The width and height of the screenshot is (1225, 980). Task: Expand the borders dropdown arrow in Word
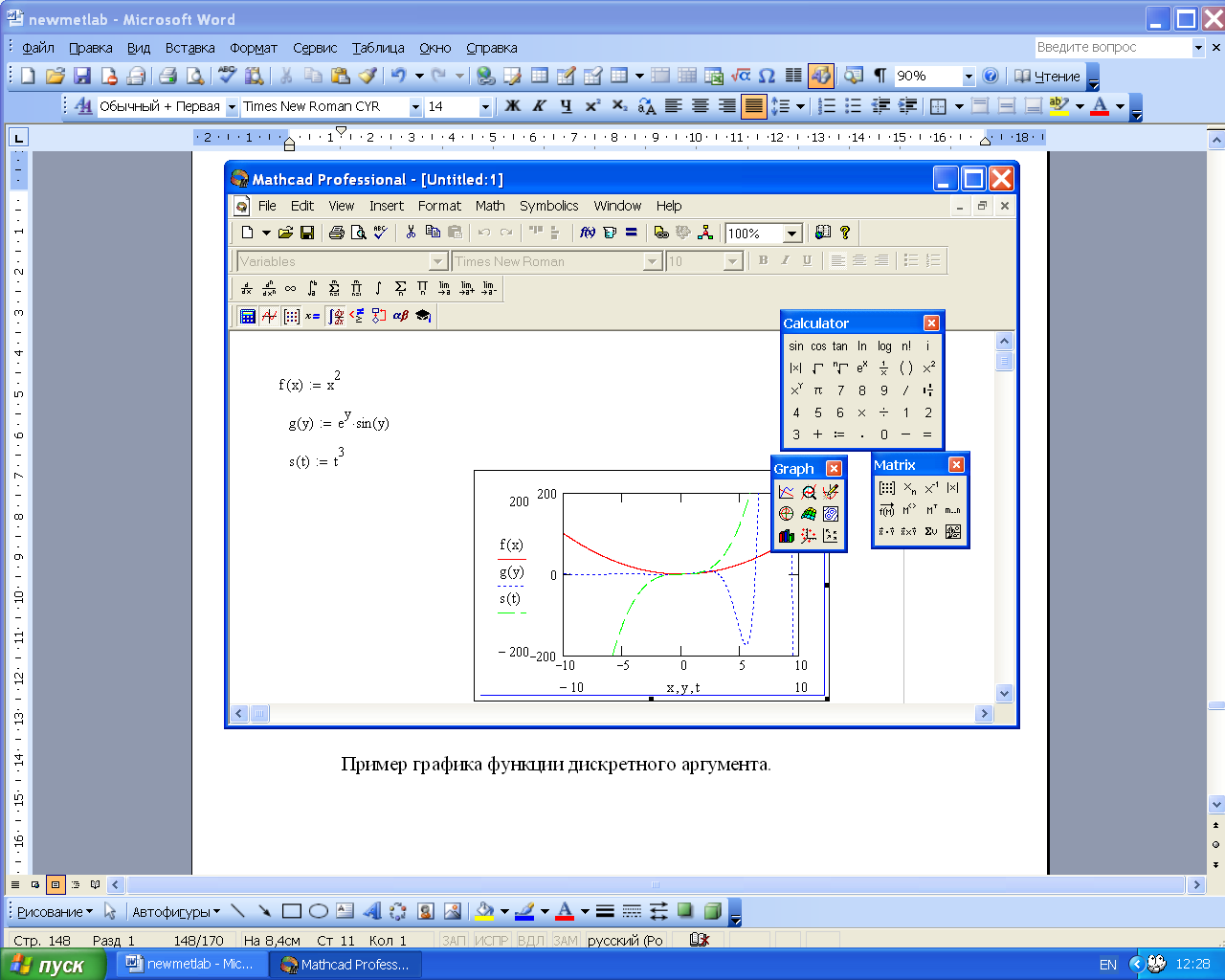pyautogui.click(x=958, y=107)
